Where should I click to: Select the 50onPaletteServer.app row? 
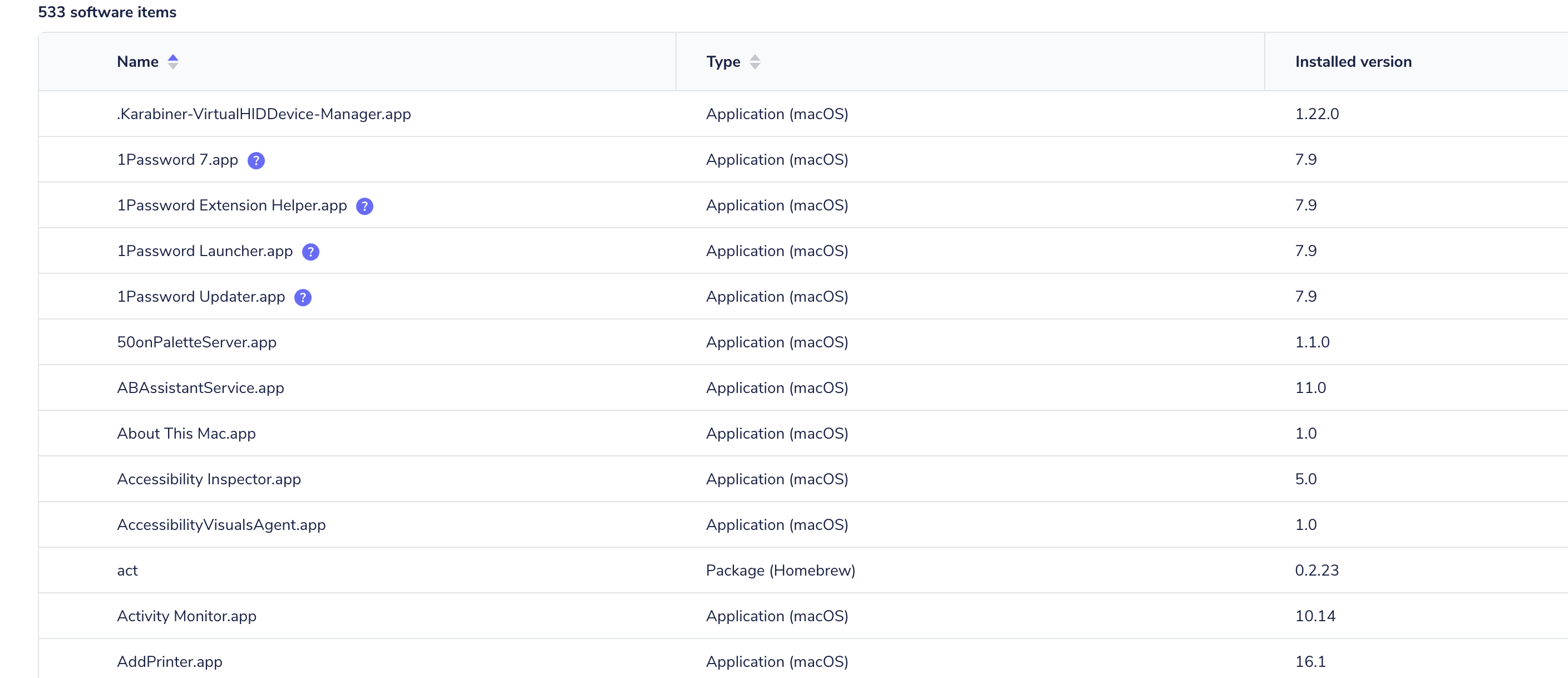pos(196,342)
